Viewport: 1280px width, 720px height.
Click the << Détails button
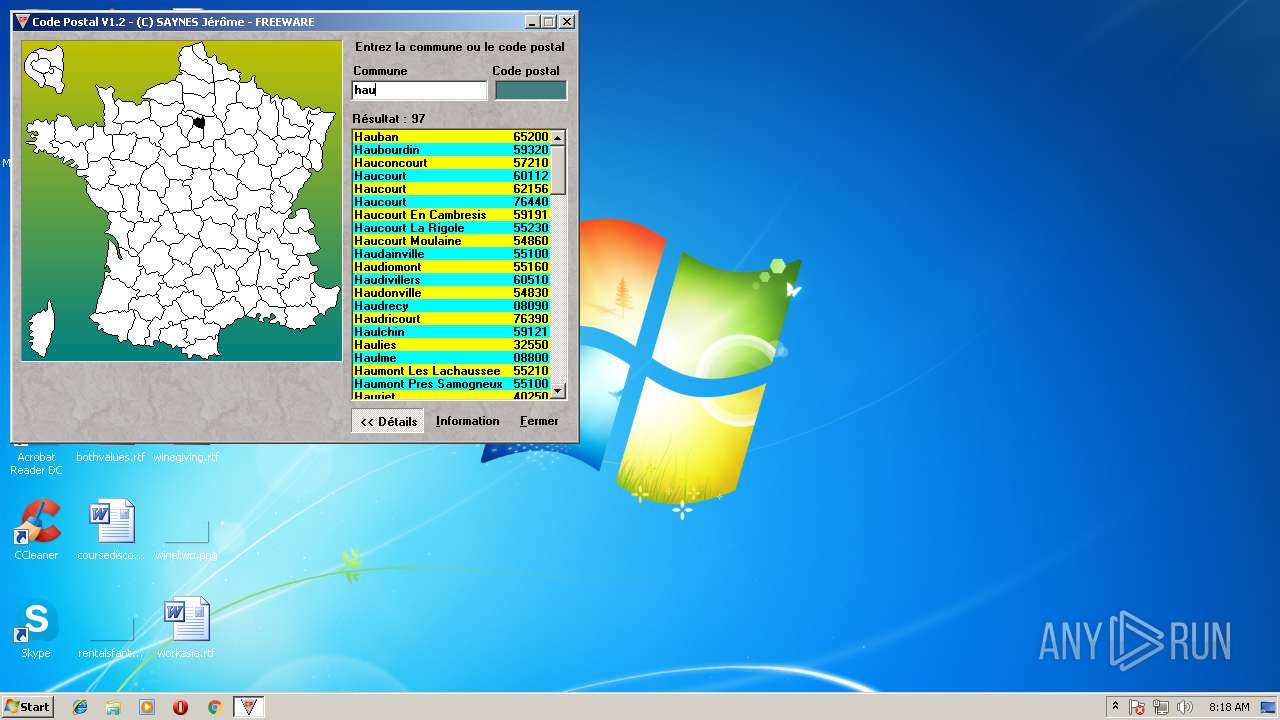point(388,421)
